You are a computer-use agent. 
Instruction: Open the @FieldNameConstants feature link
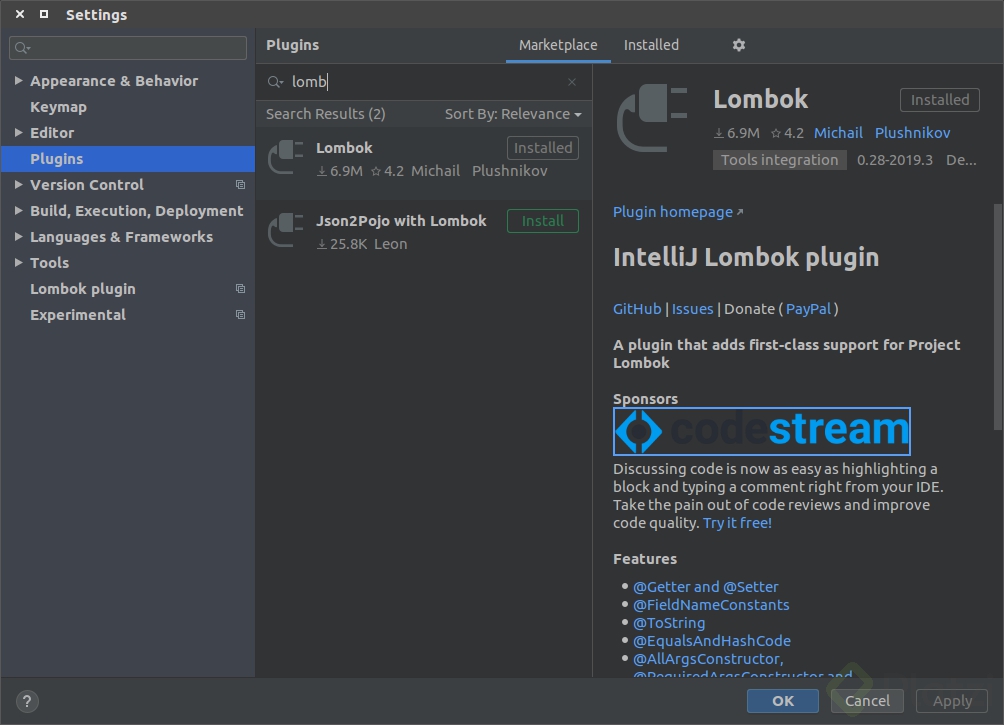coord(711,605)
